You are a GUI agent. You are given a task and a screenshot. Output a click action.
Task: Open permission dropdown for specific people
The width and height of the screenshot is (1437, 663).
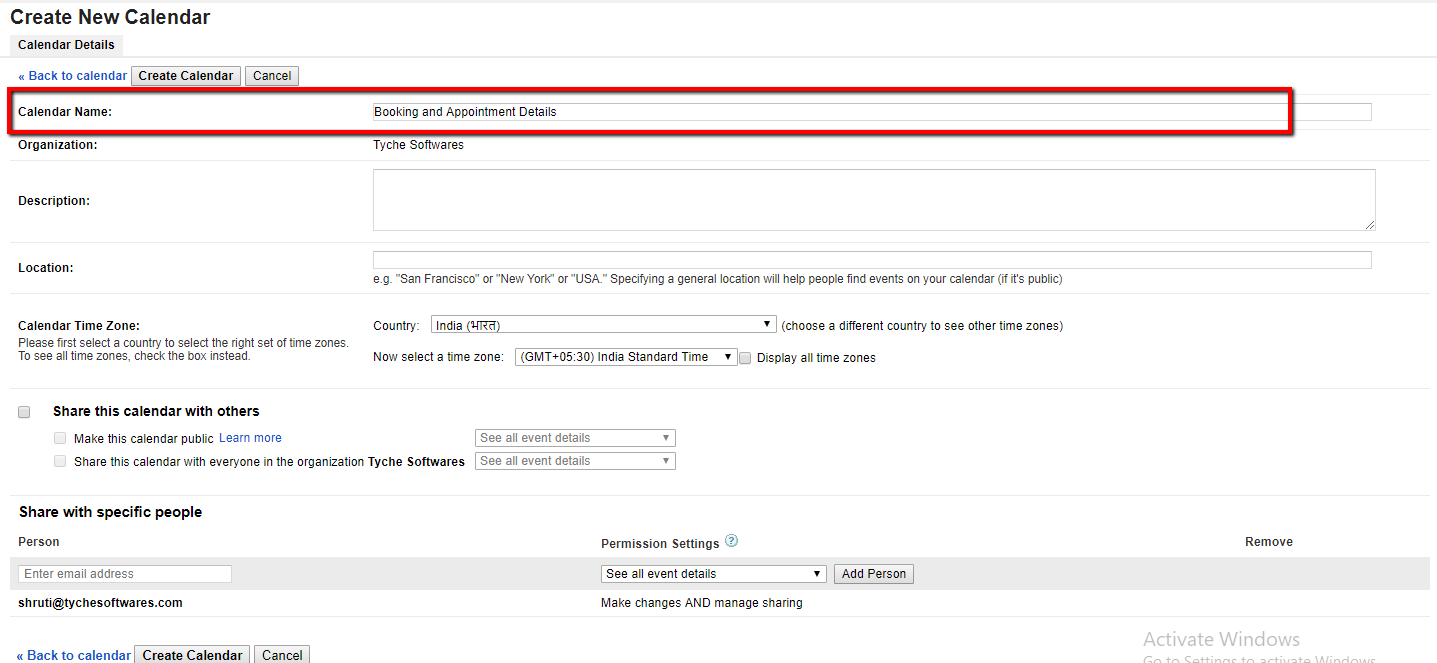tap(712, 573)
